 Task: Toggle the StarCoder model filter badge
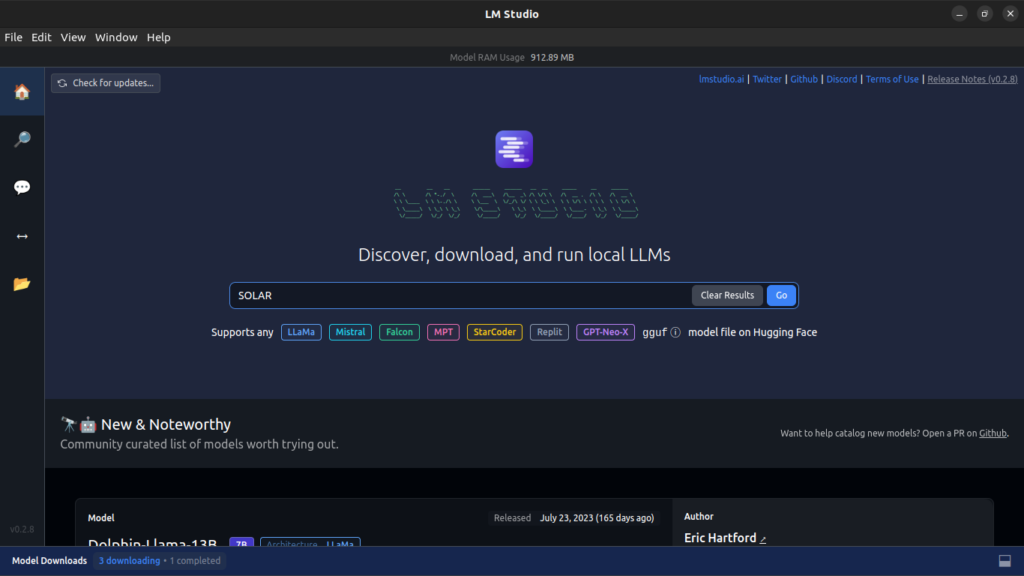pyautogui.click(x=494, y=332)
